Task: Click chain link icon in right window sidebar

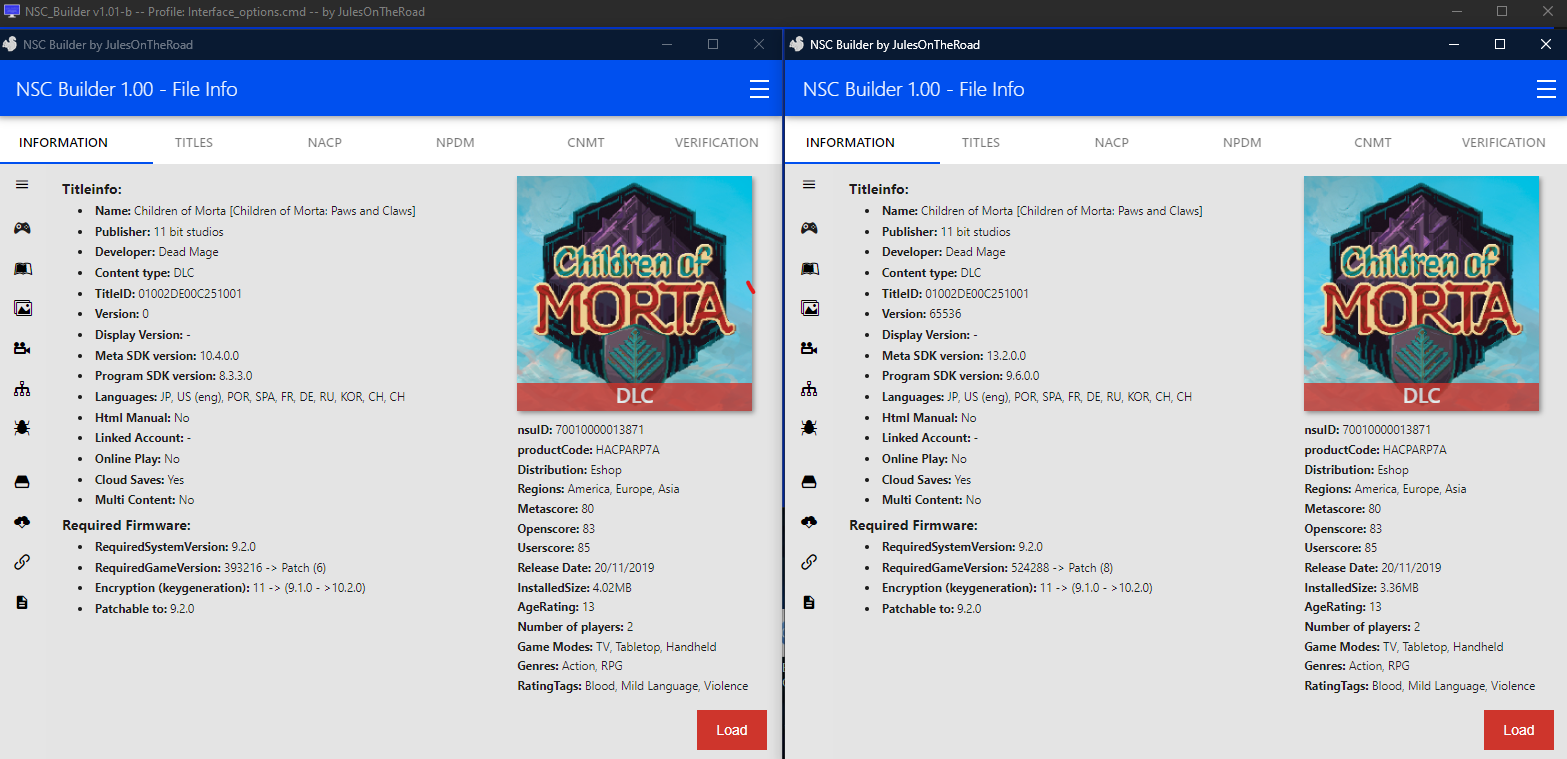Action: click(809, 562)
